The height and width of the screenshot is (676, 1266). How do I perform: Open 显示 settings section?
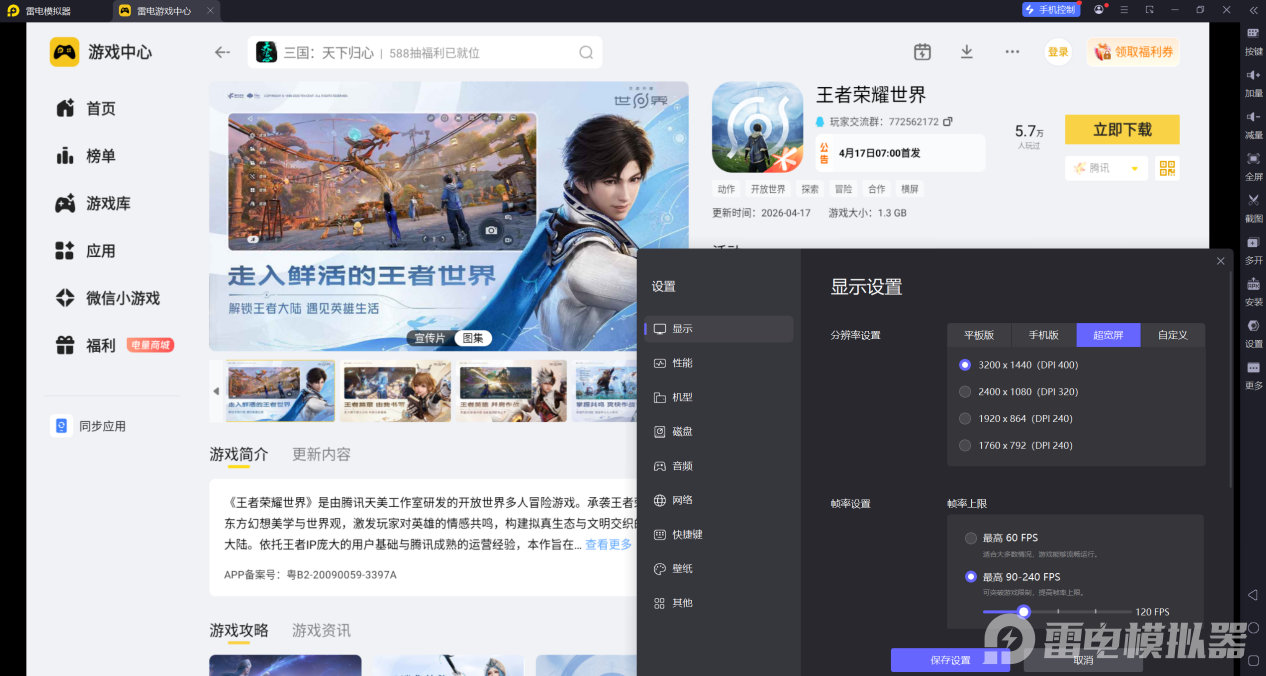pos(719,329)
